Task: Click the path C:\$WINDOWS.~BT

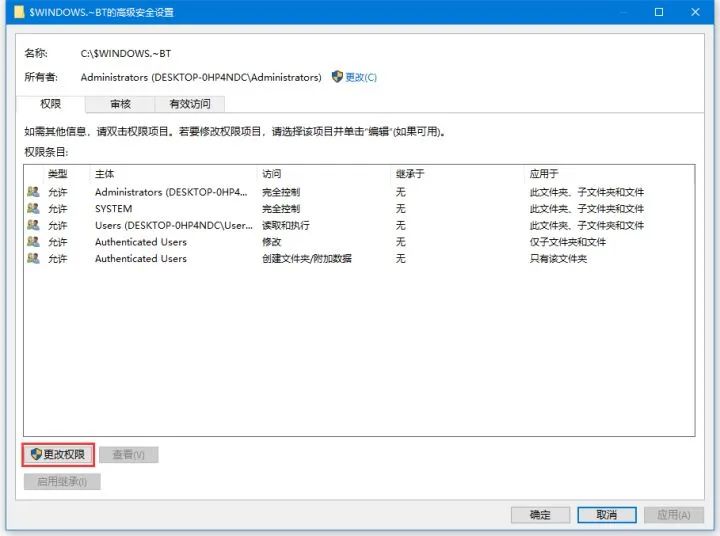Action: pos(126,53)
